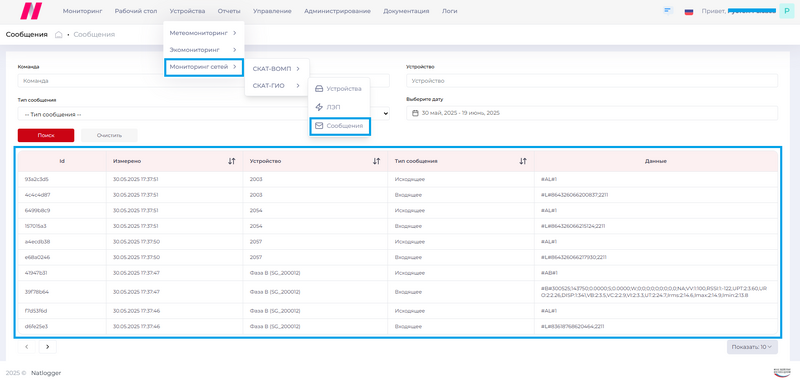Expand the Экомониторинг submenu
The height and width of the screenshot is (383, 800).
pyautogui.click(x=203, y=50)
